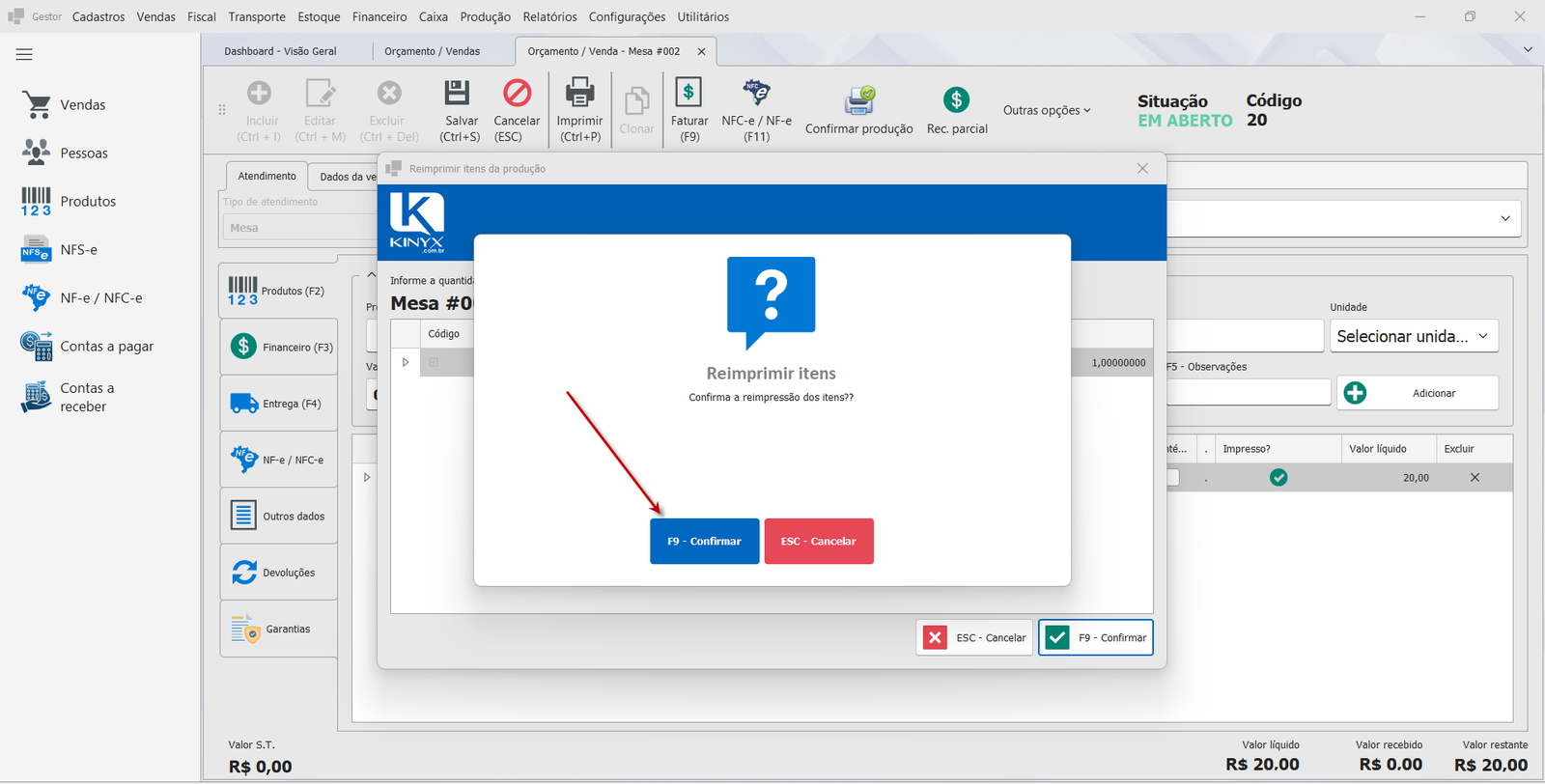Click the Garantias side button
Image resolution: width=1545 pixels, height=784 pixels.
279,629
